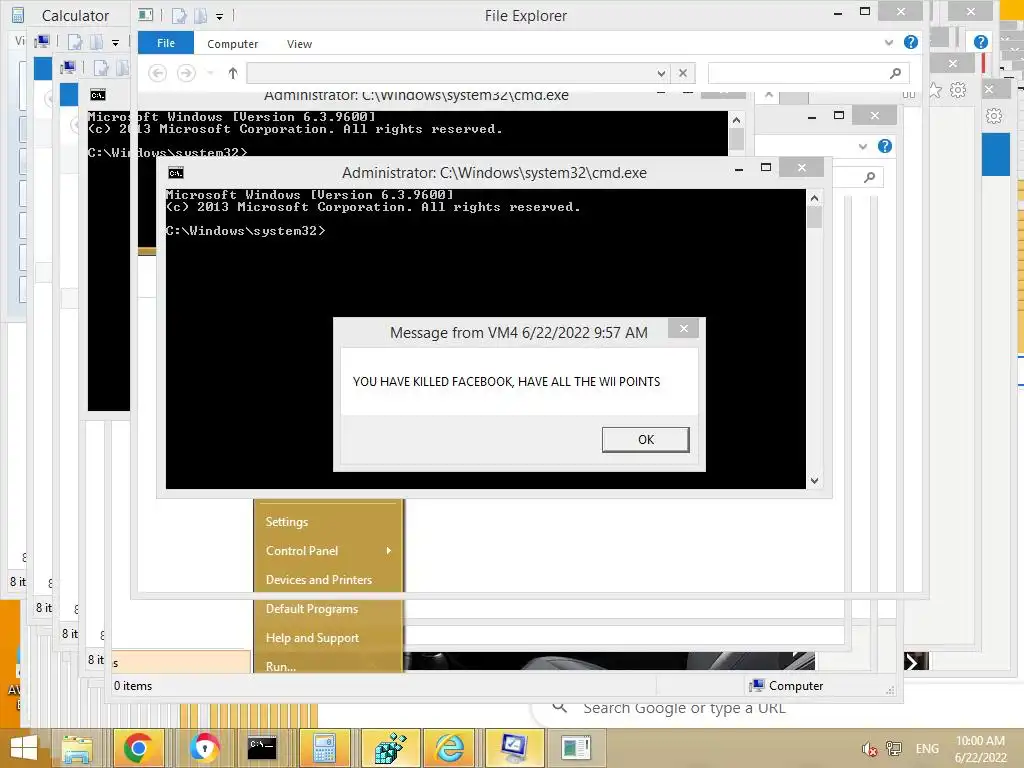Image resolution: width=1024 pixels, height=768 pixels.
Task: Click the New Folder icon in File Explorer title bar
Action: [200, 16]
